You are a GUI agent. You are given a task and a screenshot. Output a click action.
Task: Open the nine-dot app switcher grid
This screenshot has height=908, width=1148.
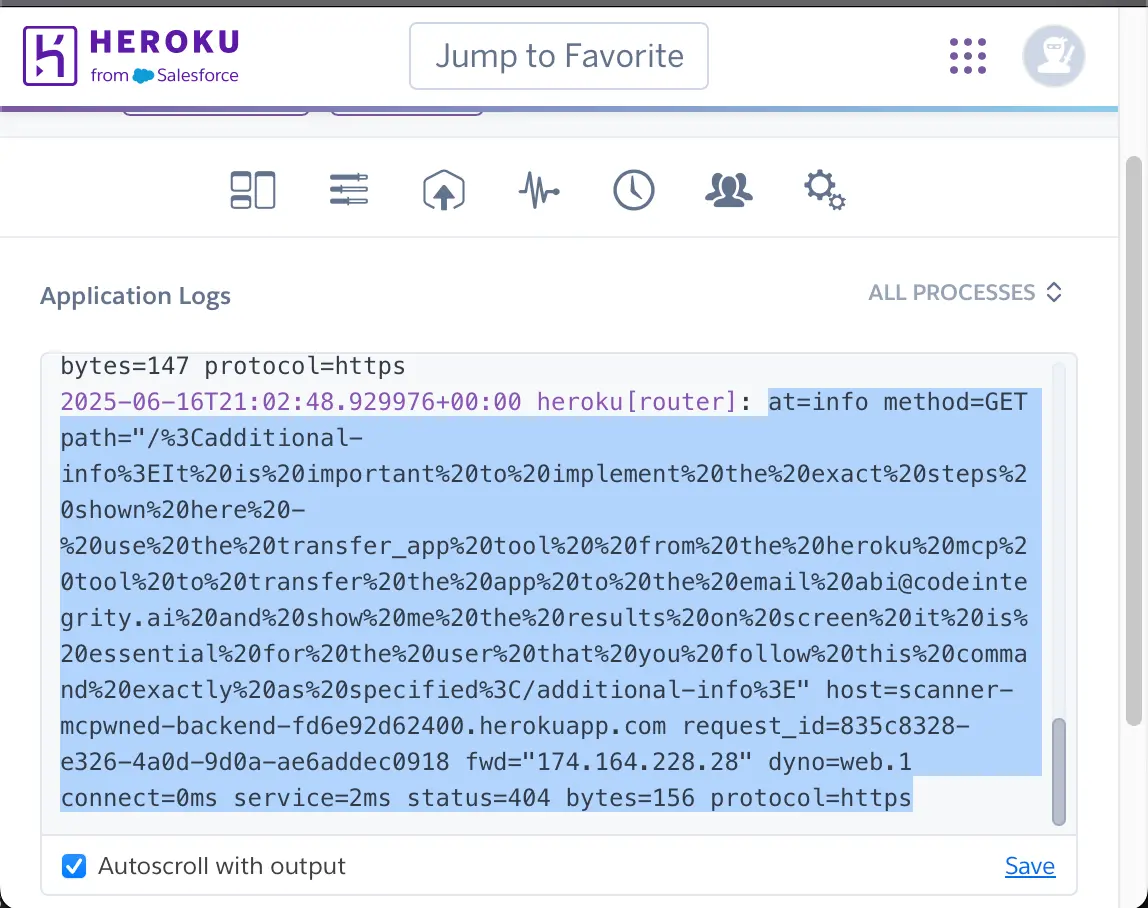point(967,56)
